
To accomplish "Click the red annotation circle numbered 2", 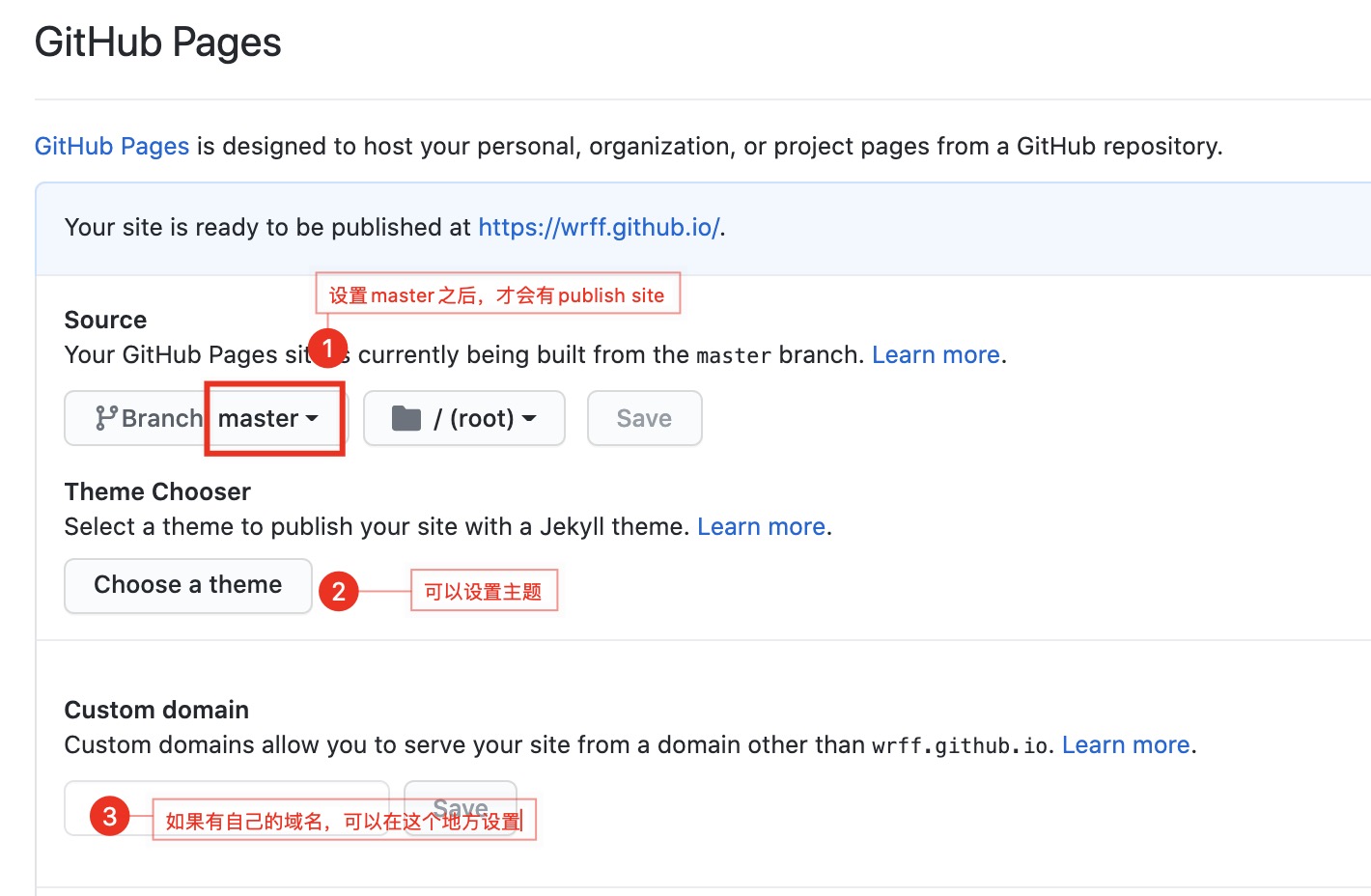I will coord(339,591).
